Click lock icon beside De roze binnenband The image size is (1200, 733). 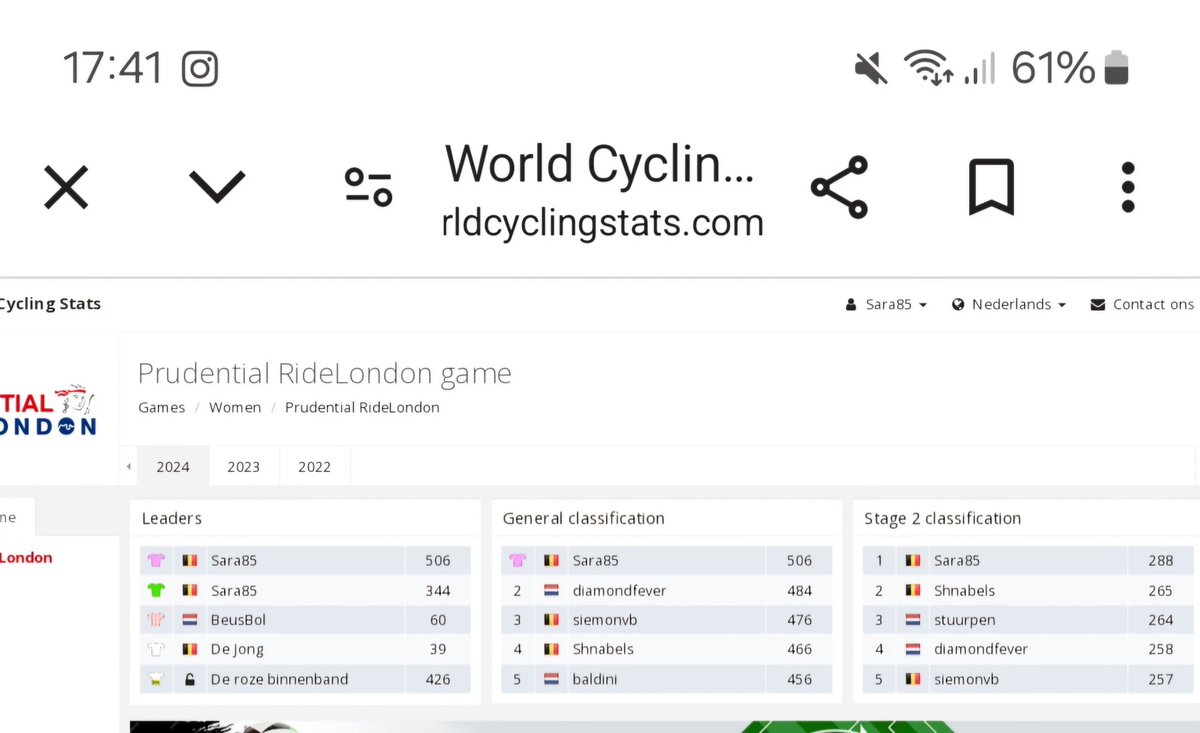[190, 679]
